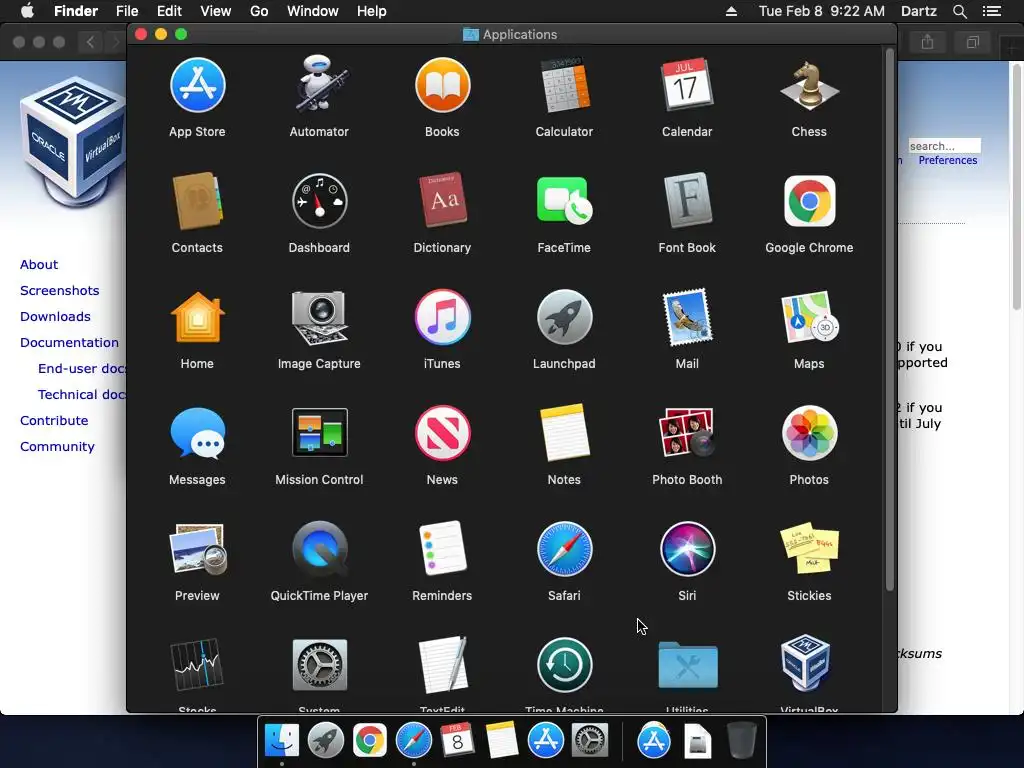Open the Screenshots link in Safari
The image size is (1024, 768).
coord(59,291)
